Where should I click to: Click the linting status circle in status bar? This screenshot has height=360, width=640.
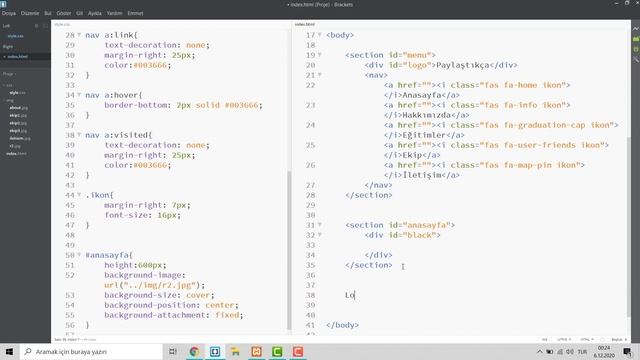point(602,339)
